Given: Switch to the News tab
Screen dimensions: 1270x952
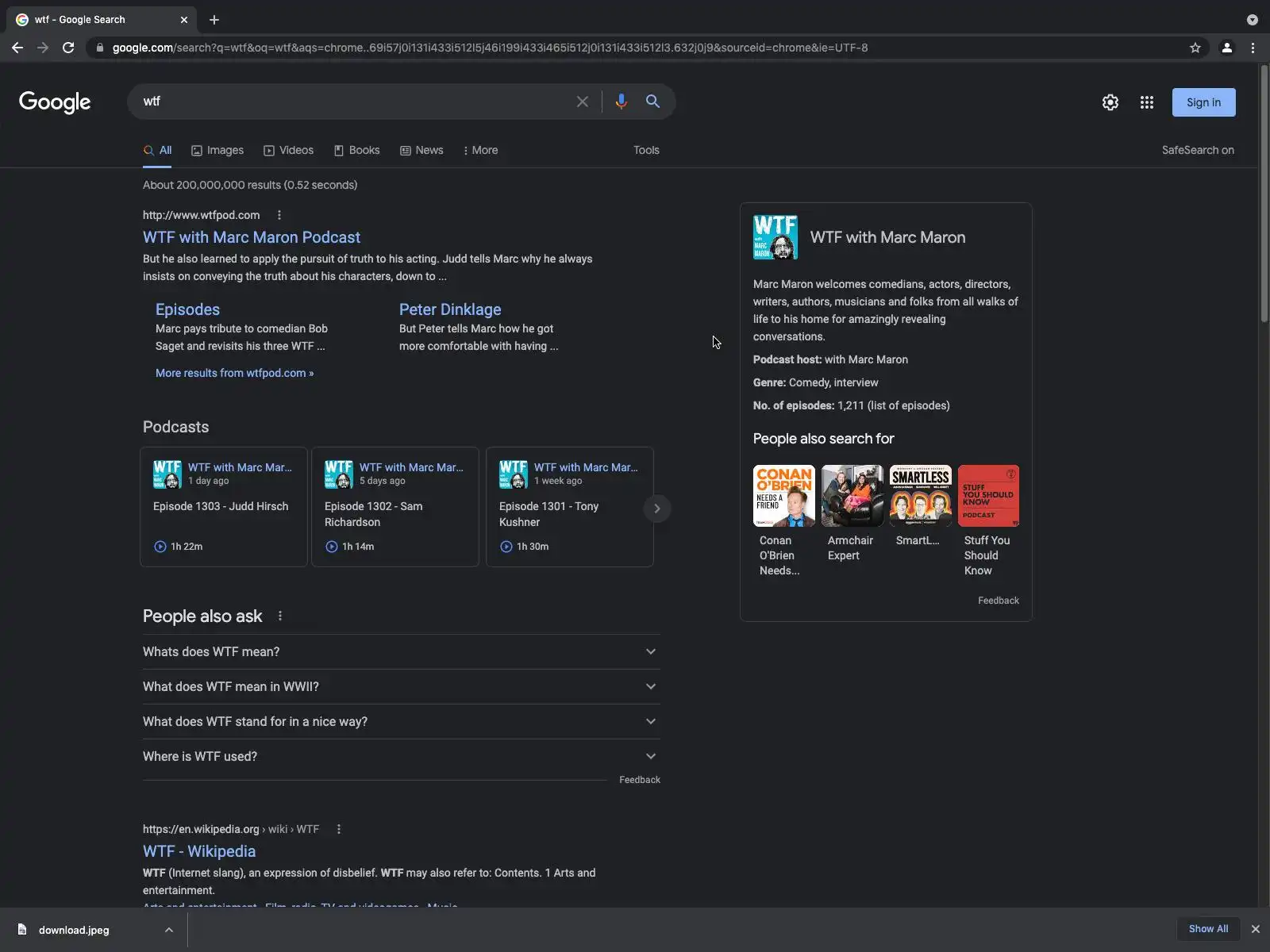Looking at the screenshot, I should 421,150.
